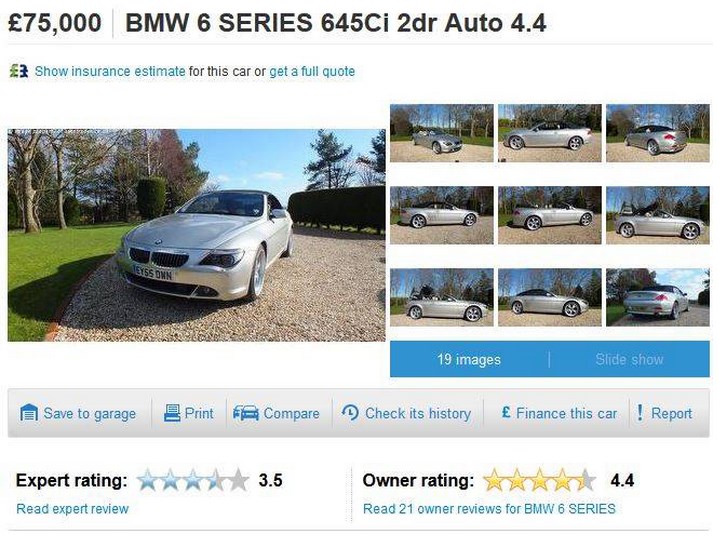Click the green pound insurance estimate icon

click(19, 71)
